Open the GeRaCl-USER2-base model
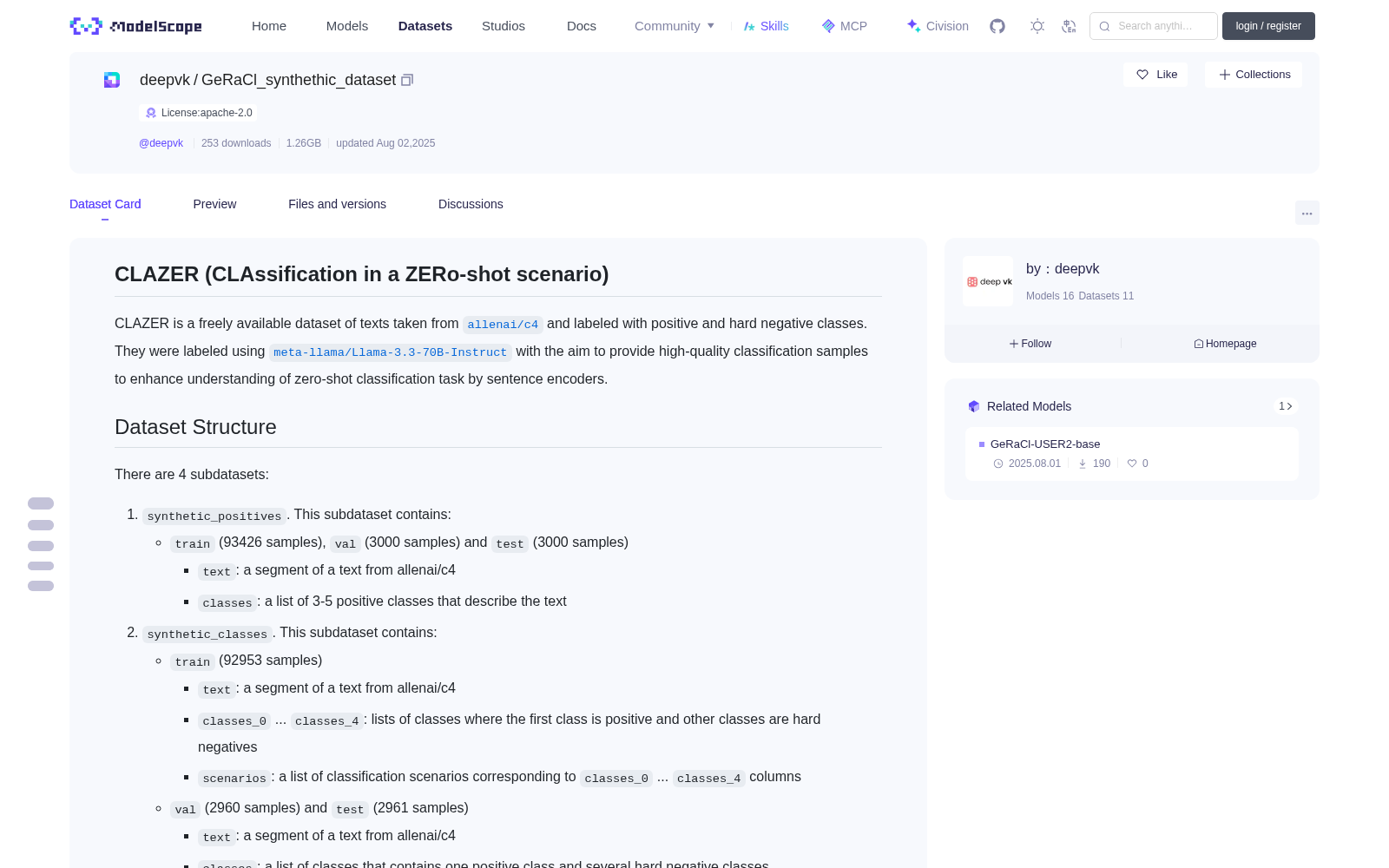The width and height of the screenshot is (1389, 868). coord(1045,444)
